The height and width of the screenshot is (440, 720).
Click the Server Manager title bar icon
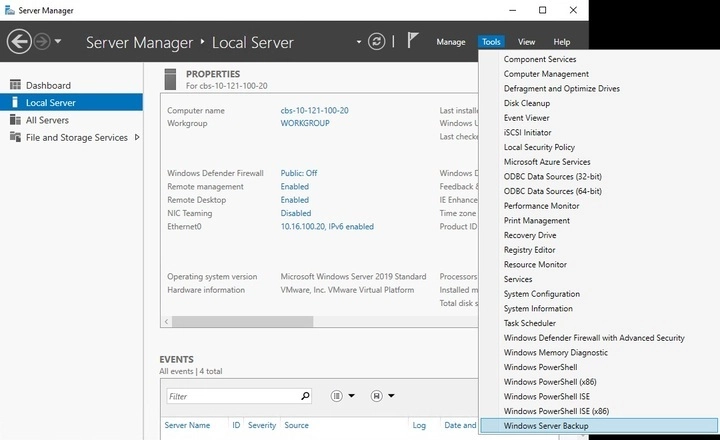point(9,10)
